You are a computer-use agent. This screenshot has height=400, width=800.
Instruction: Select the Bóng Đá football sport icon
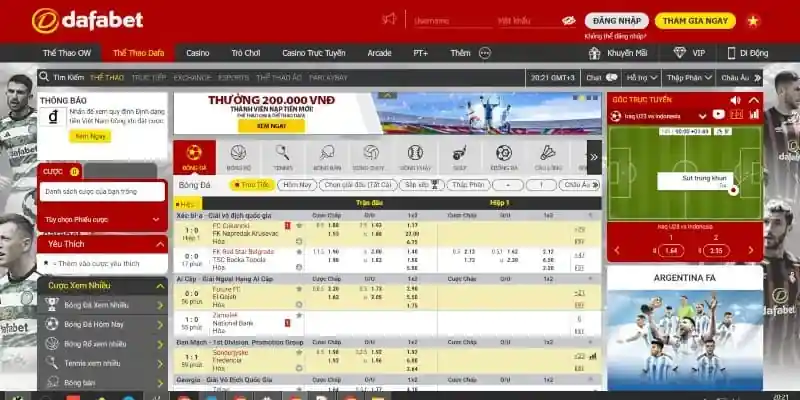pos(194,157)
